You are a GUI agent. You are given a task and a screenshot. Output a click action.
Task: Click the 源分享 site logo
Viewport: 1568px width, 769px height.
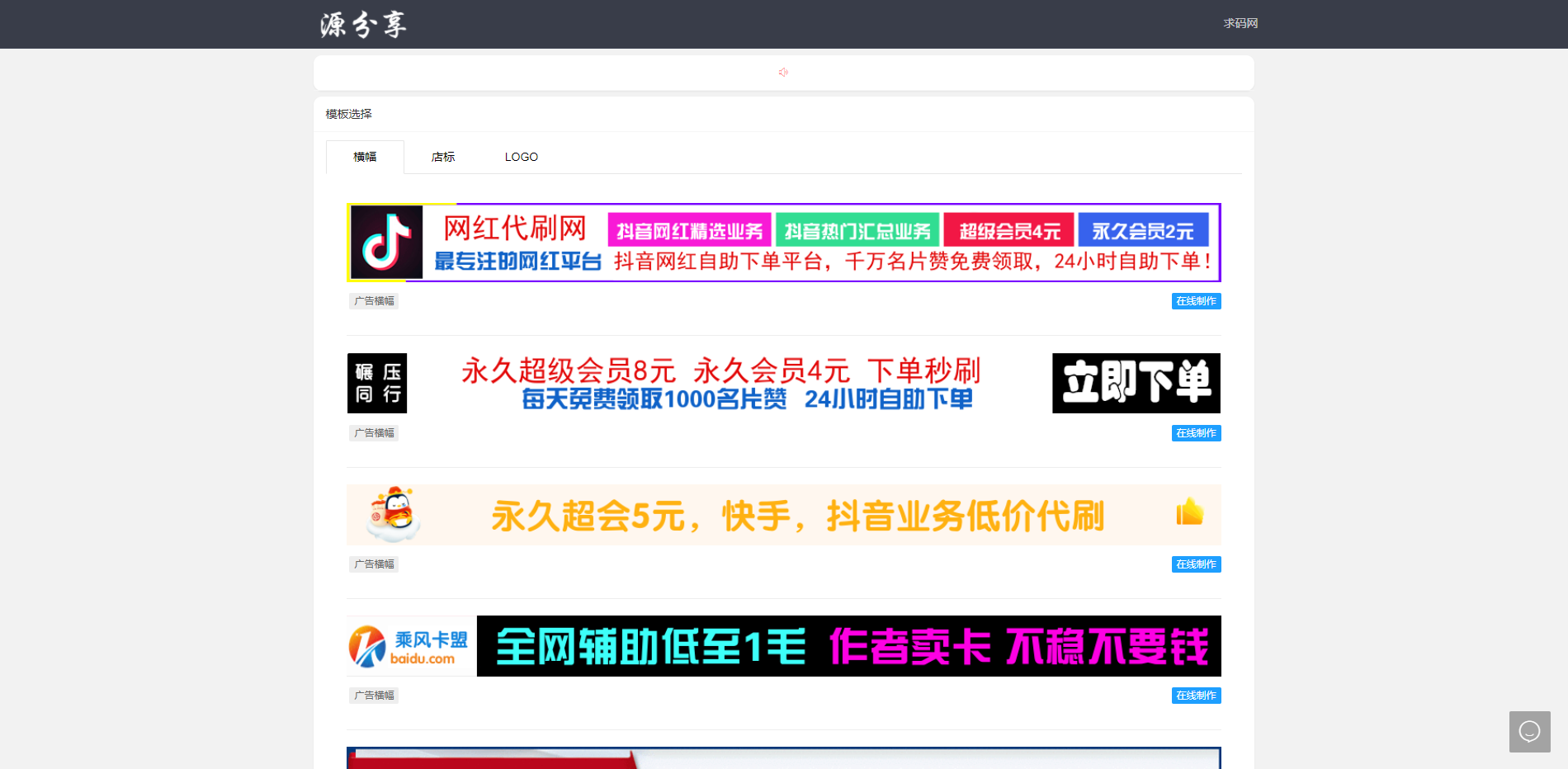(x=363, y=24)
